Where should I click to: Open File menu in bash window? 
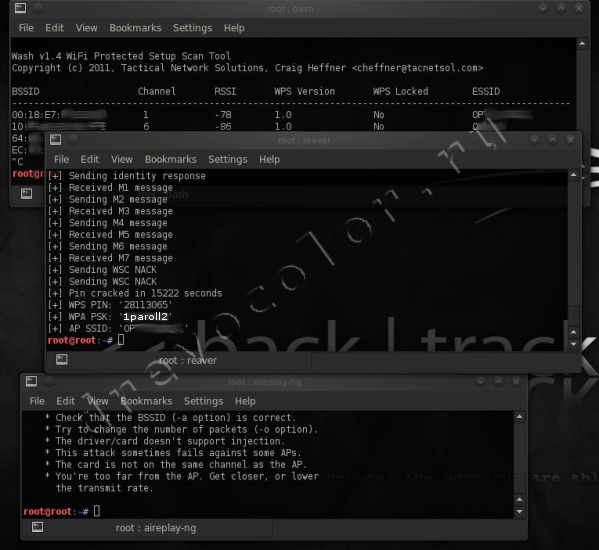tap(26, 28)
